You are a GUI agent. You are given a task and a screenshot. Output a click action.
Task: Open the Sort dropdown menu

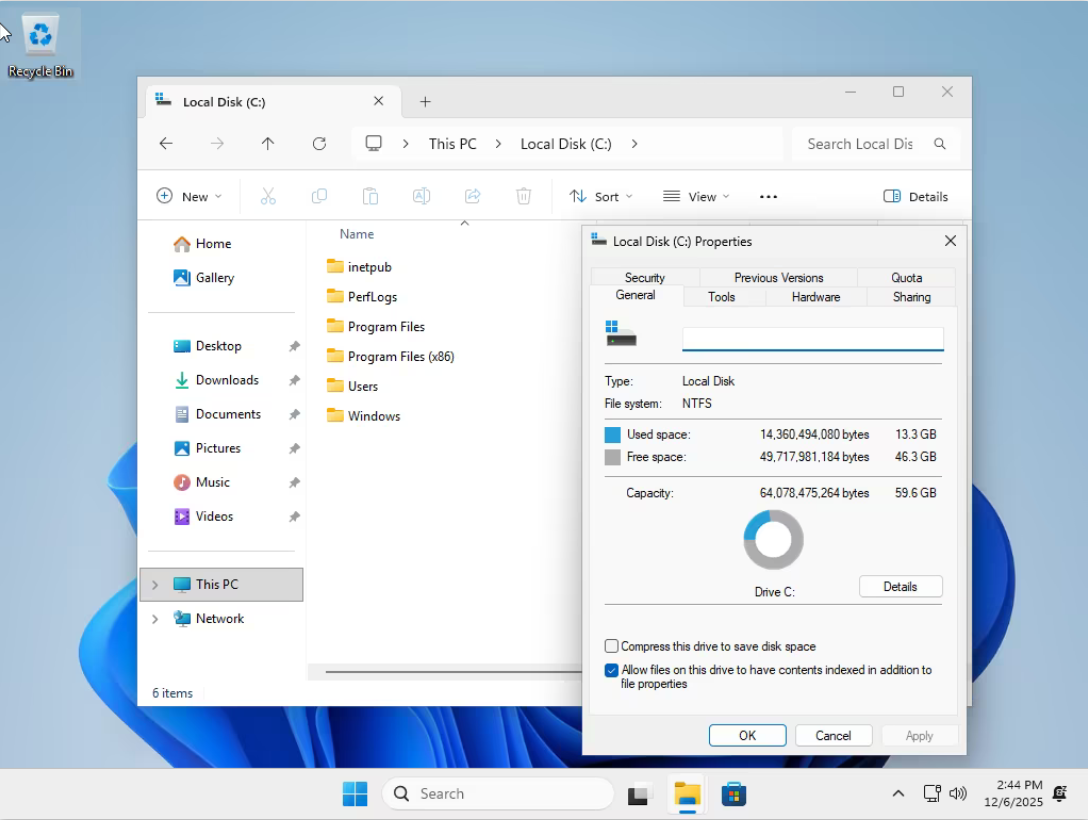(601, 197)
